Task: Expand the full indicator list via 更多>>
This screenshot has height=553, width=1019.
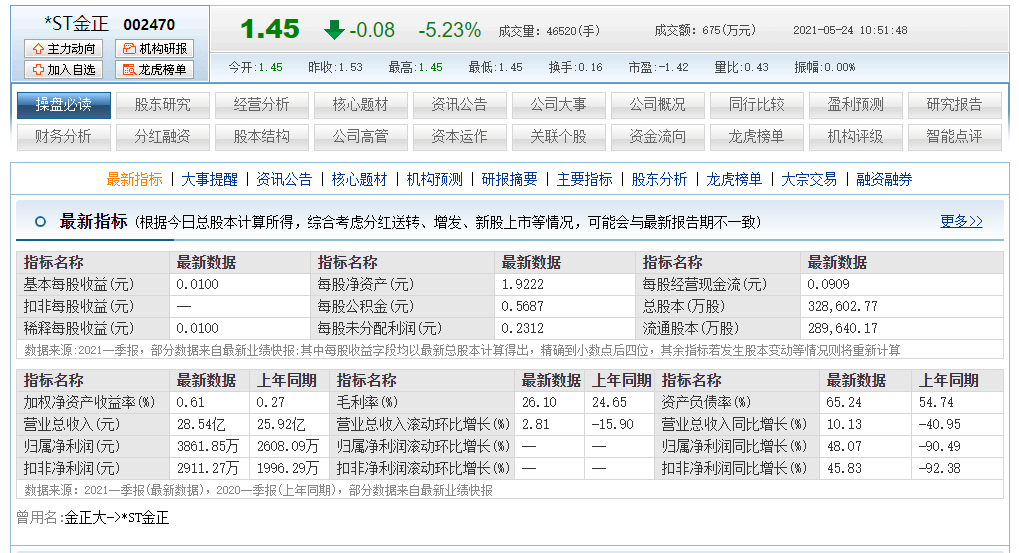Action: coord(961,221)
